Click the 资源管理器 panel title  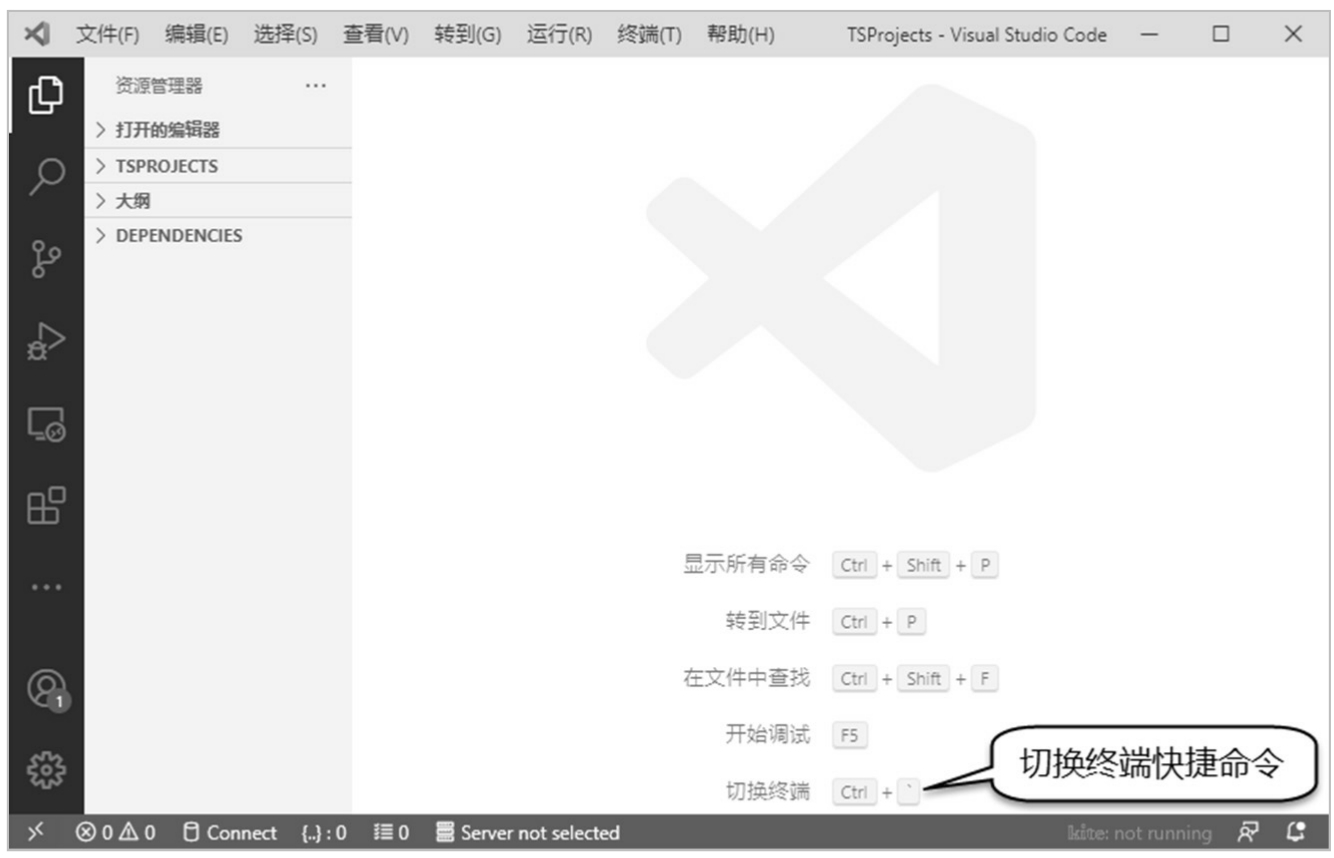[159, 86]
